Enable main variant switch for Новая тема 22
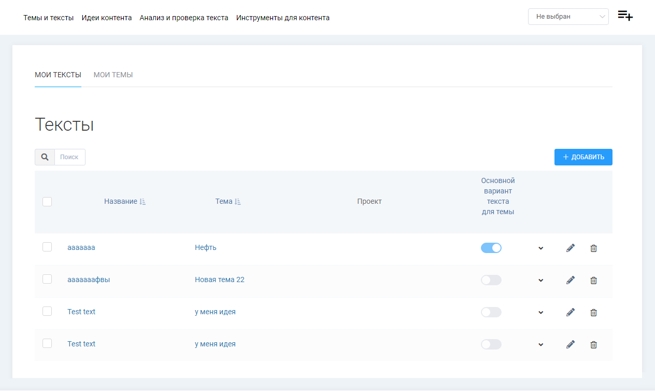This screenshot has height=391, width=655. tap(491, 280)
